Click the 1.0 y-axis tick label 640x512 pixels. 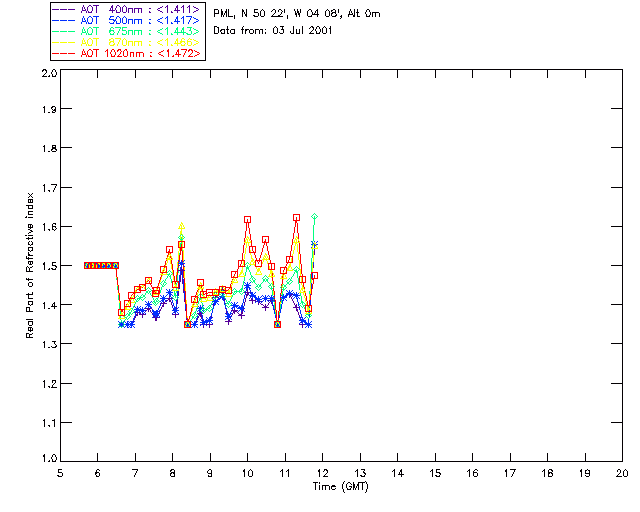coord(49,459)
